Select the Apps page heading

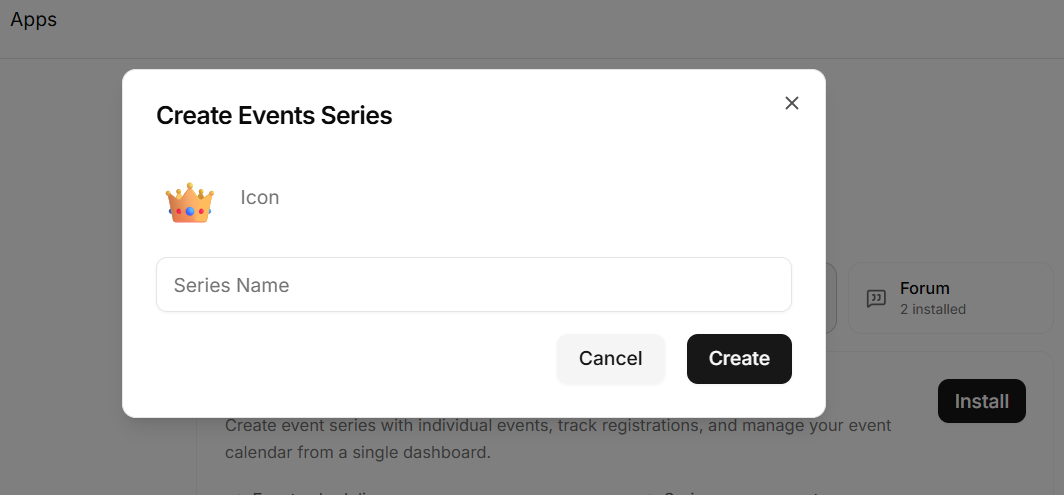tap(33, 20)
